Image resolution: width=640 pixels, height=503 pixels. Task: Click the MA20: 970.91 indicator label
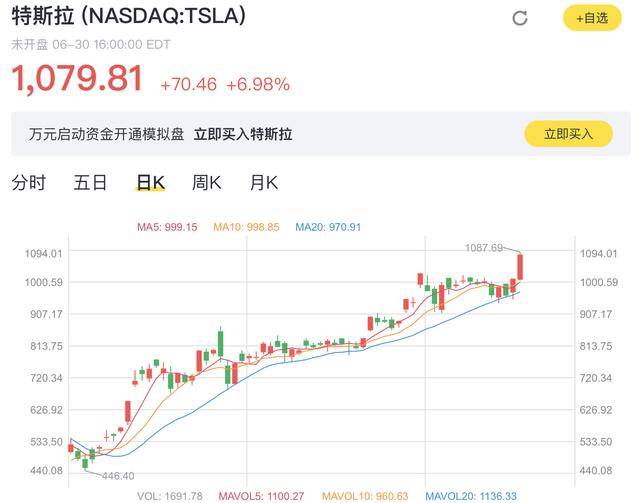pos(328,227)
